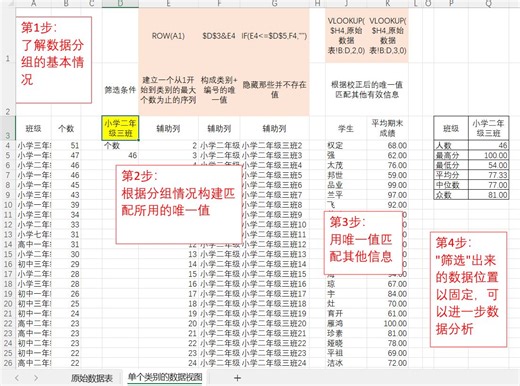Click the 高中一年 cell in row 14
This screenshot has height=386, width=520.
click(x=33, y=244)
